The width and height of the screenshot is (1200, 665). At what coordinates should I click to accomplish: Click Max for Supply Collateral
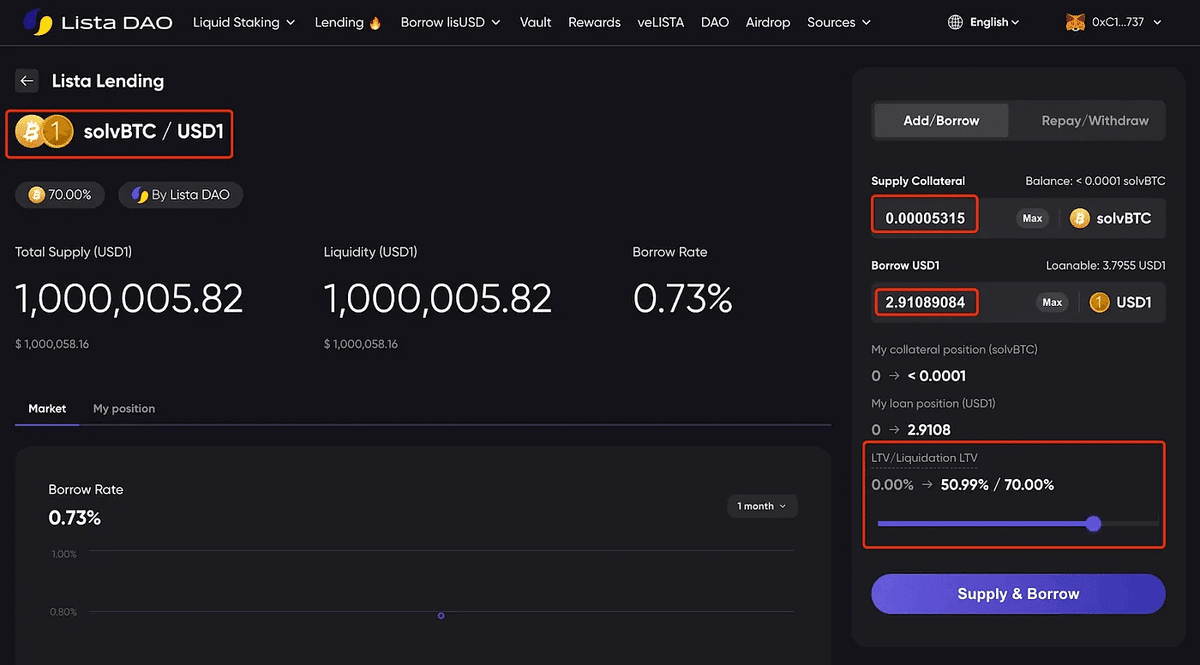(1032, 218)
